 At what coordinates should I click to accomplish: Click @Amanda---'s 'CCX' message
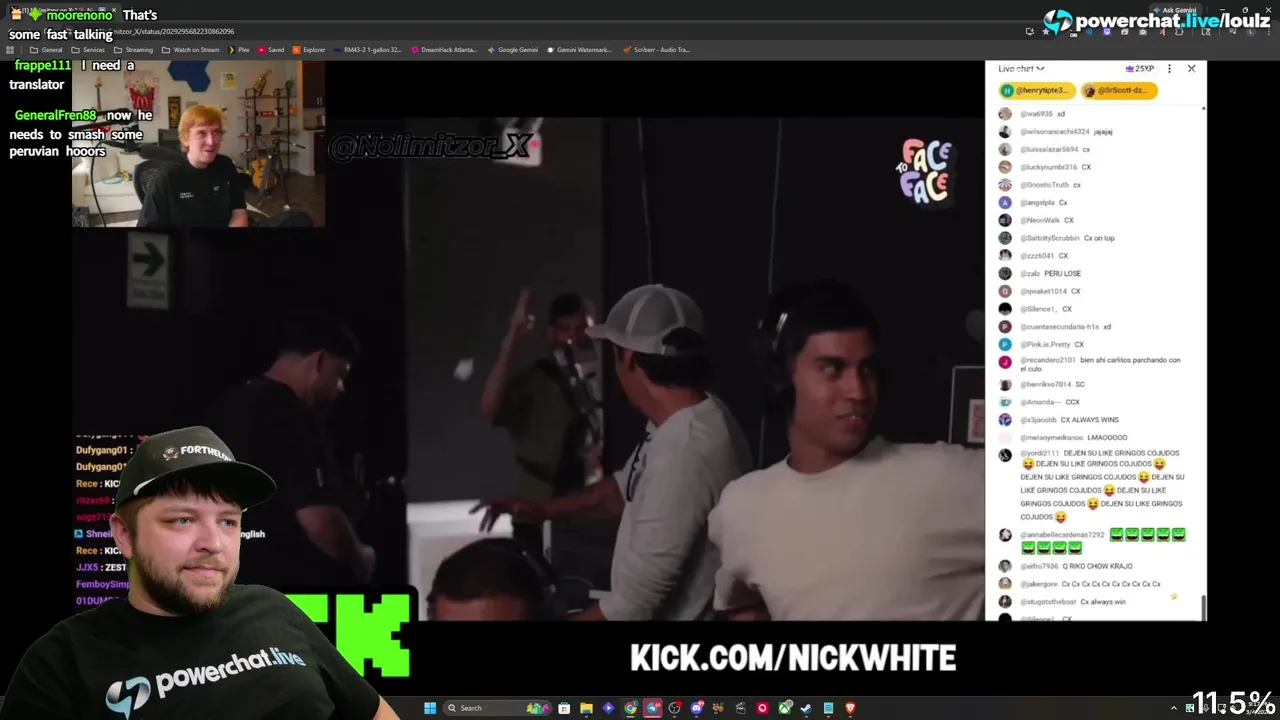click(1072, 402)
